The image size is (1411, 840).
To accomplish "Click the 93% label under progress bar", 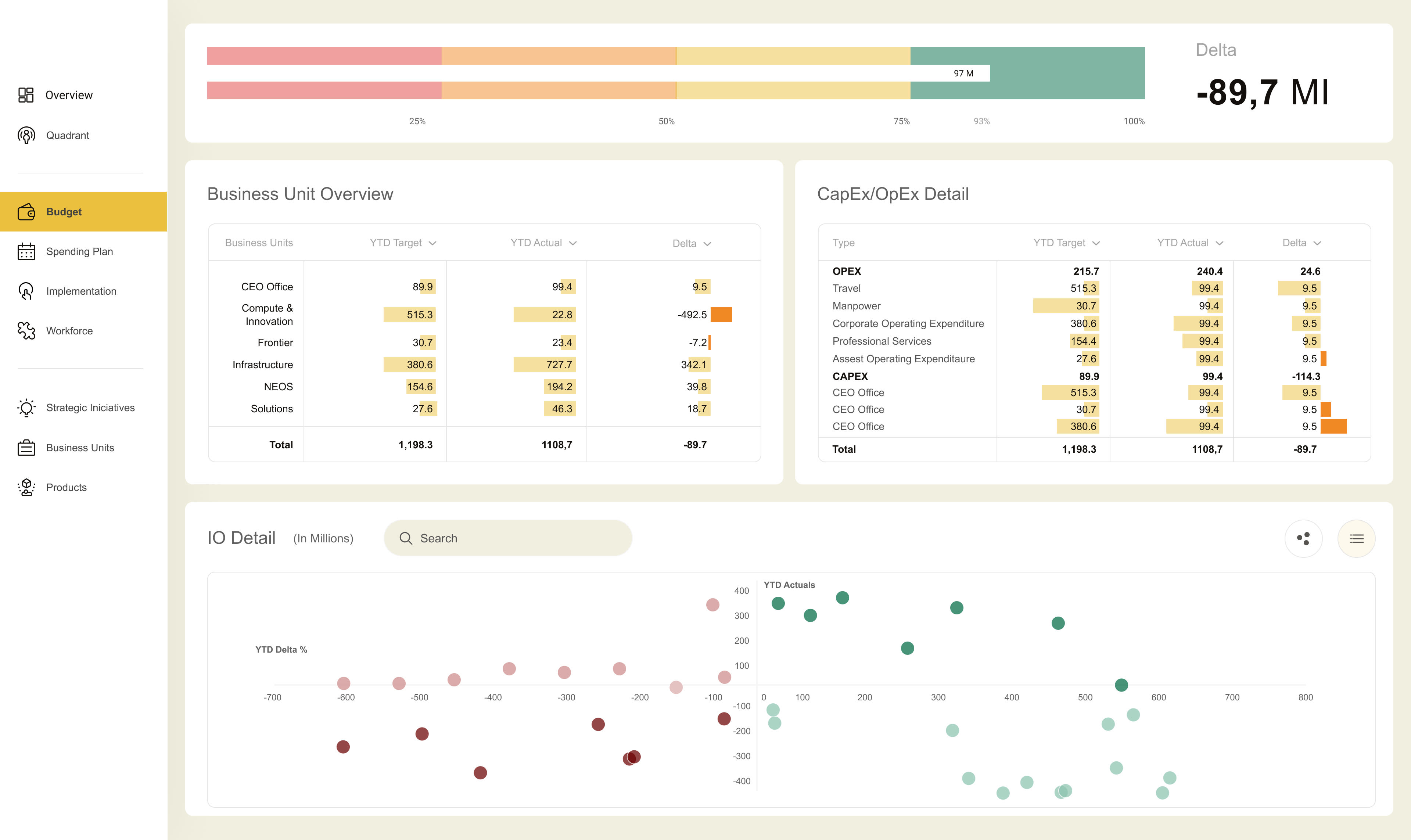I will point(981,121).
